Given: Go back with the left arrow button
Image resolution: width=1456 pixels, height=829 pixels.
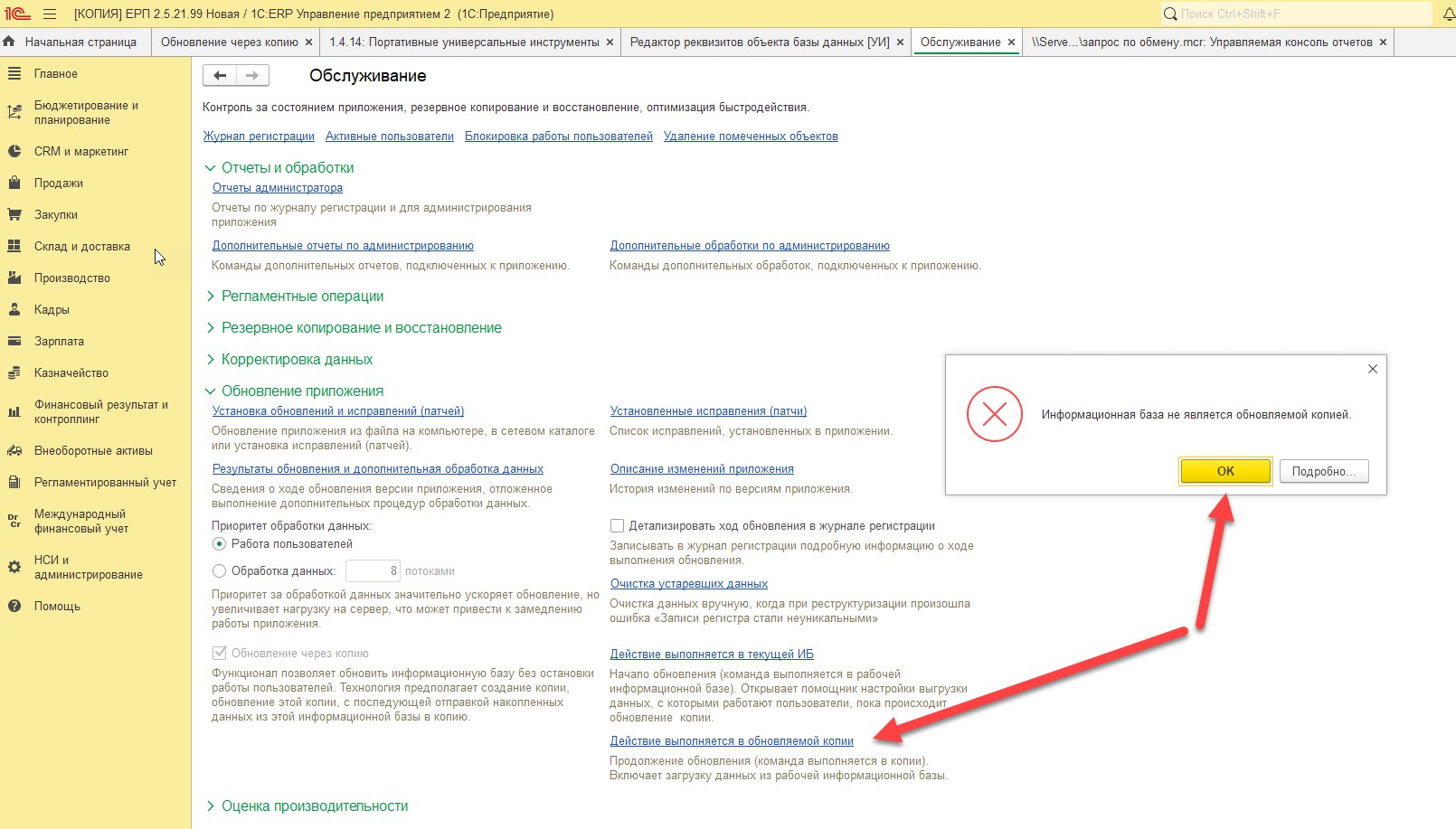Looking at the screenshot, I should click(x=220, y=75).
